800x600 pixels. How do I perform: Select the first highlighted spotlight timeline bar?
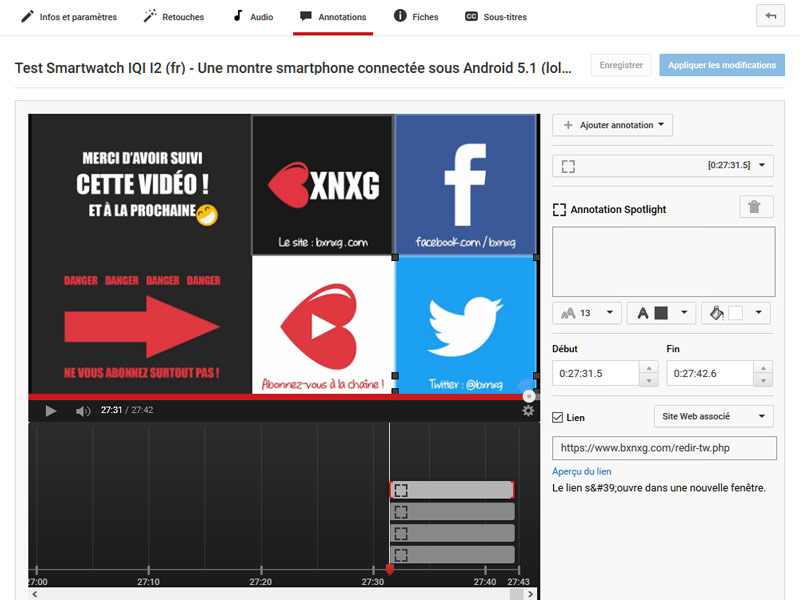click(x=452, y=490)
